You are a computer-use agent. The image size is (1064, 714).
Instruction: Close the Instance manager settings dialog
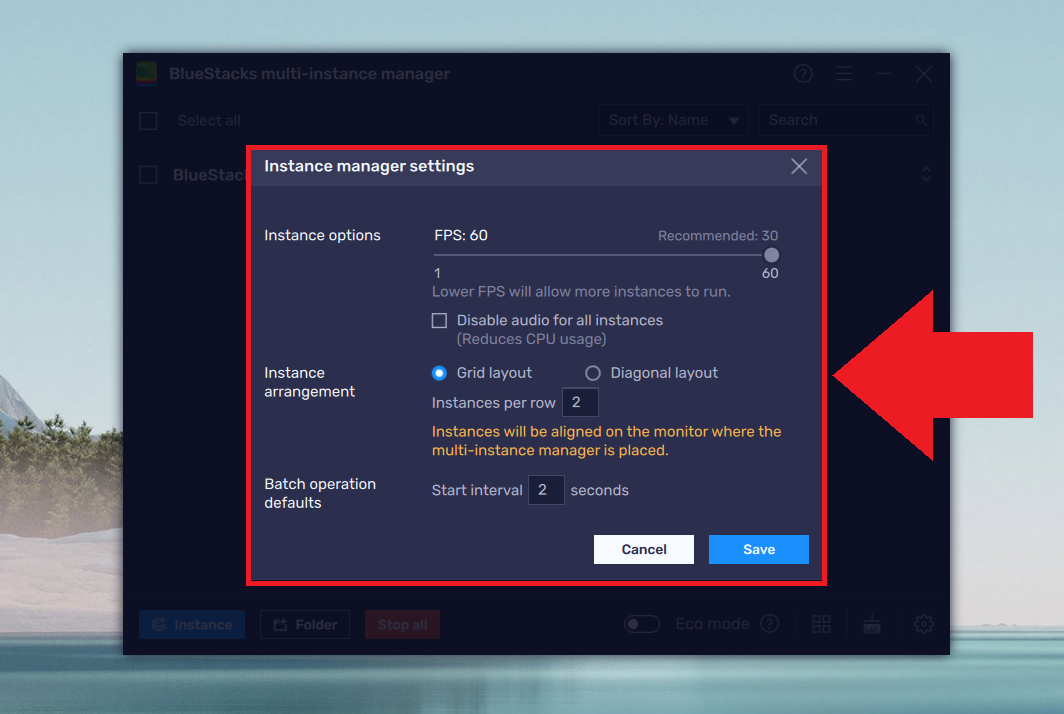798,166
